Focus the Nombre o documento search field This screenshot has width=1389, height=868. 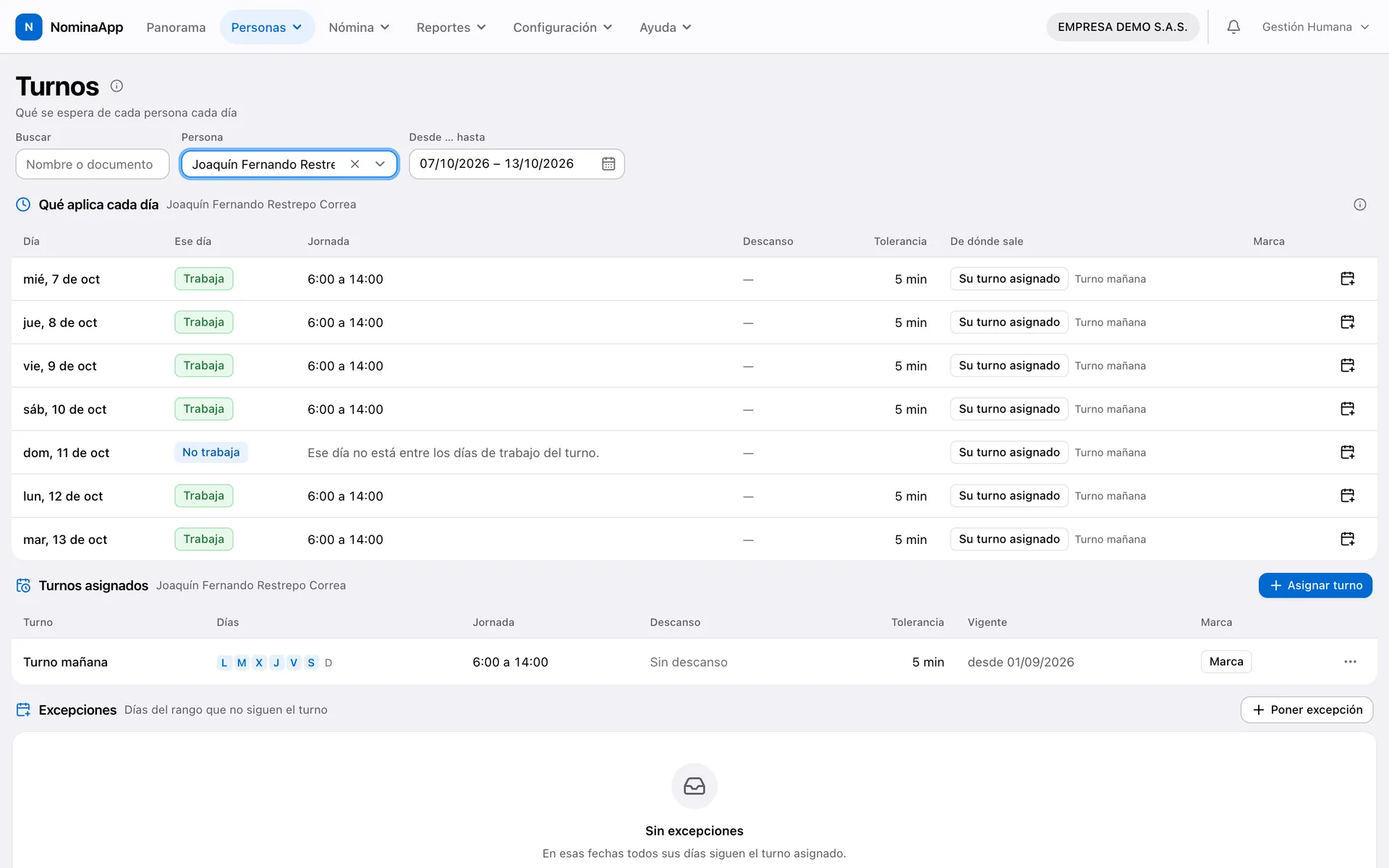pyautogui.click(x=93, y=164)
